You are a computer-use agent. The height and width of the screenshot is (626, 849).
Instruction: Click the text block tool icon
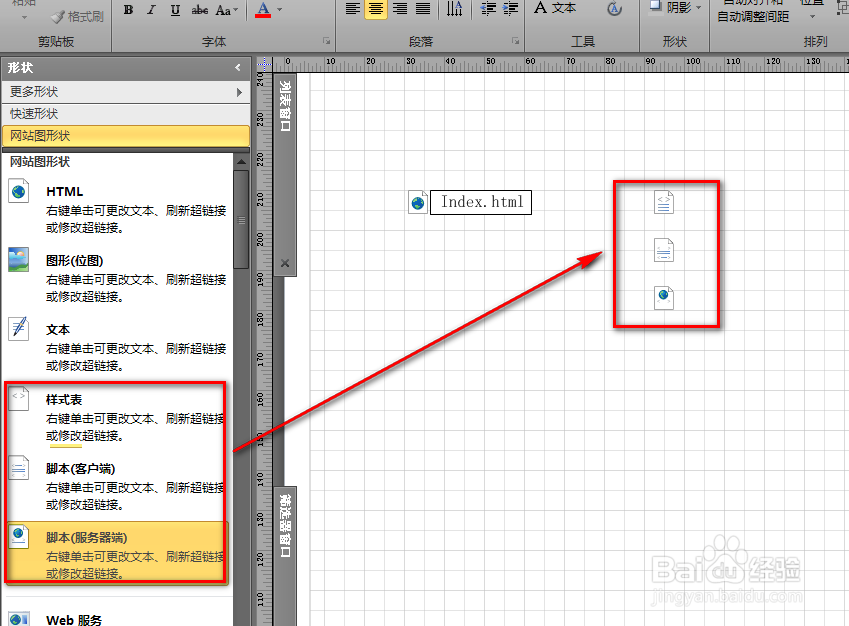[615, 9]
